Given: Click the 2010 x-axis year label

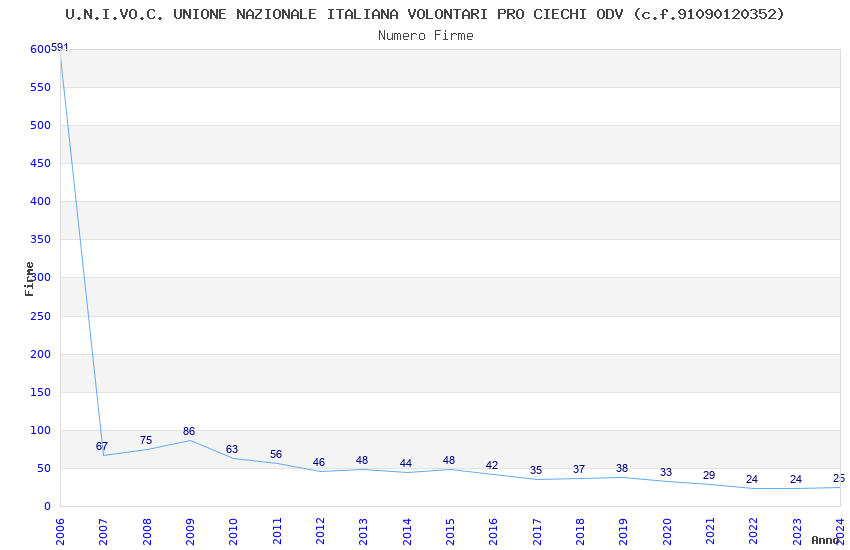Looking at the screenshot, I should [x=233, y=531].
